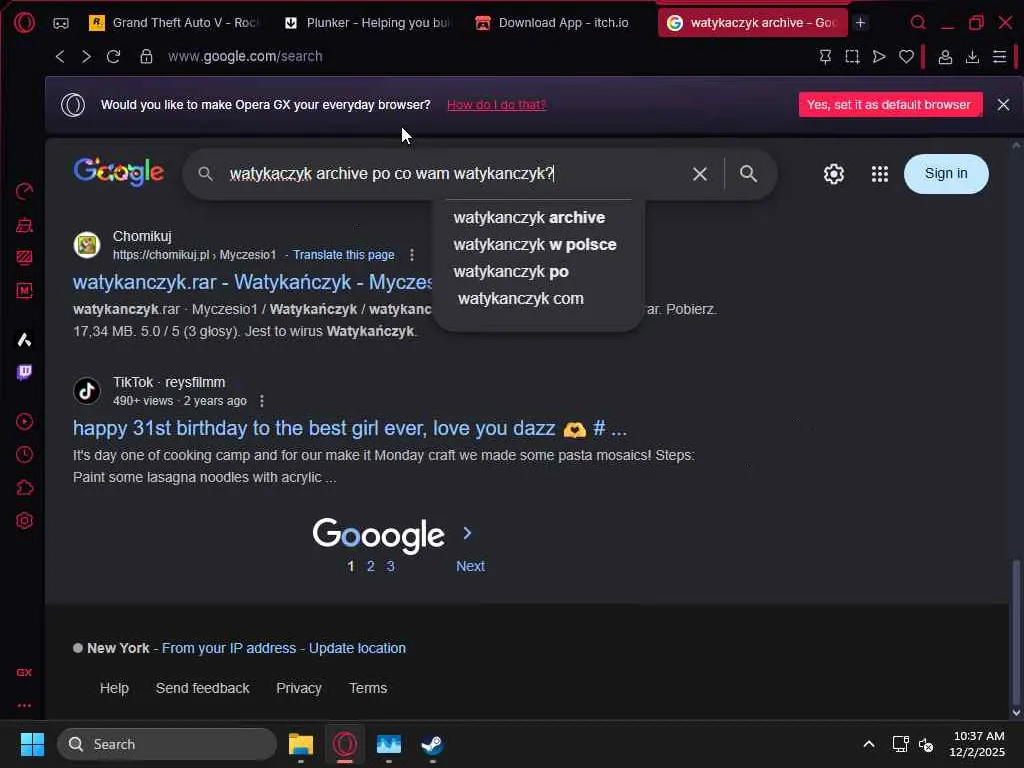Reload the current page
The width and height of the screenshot is (1024, 768).
pos(114,57)
